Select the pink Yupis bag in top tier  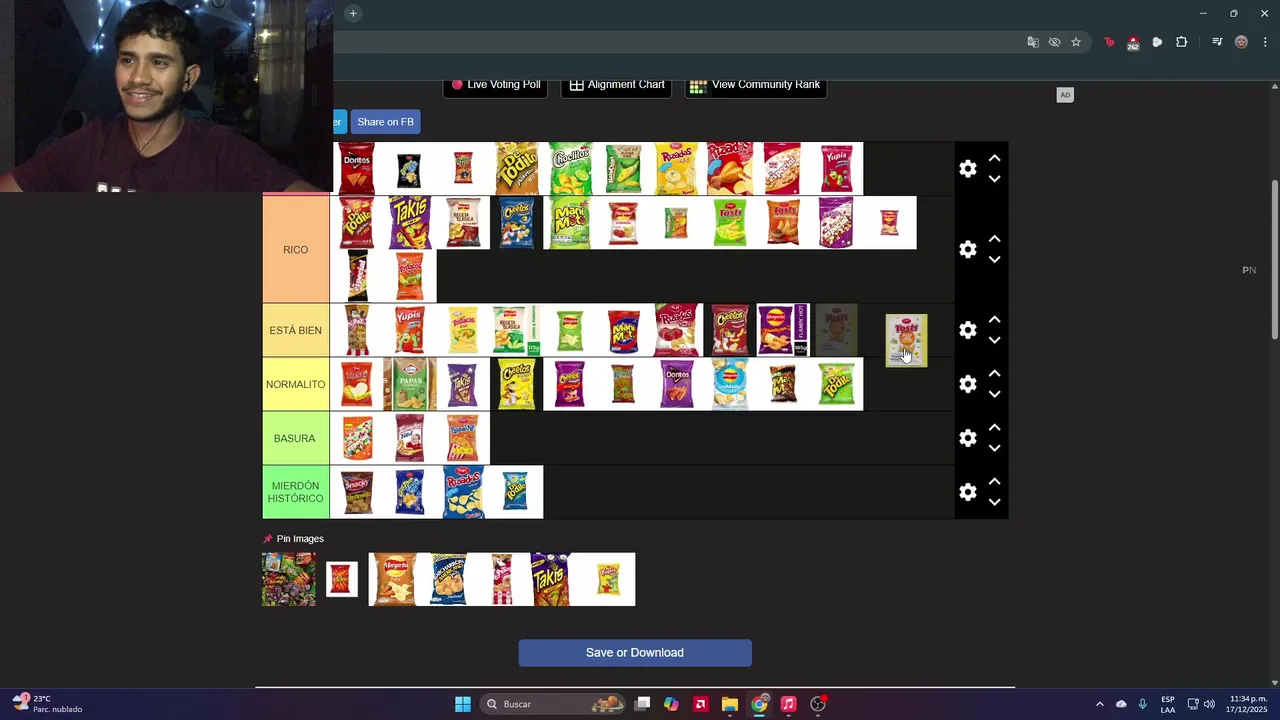tap(836, 168)
